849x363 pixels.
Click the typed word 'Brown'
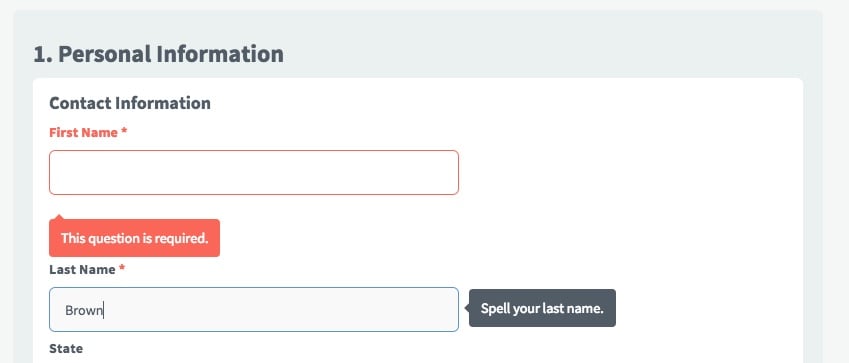84,310
